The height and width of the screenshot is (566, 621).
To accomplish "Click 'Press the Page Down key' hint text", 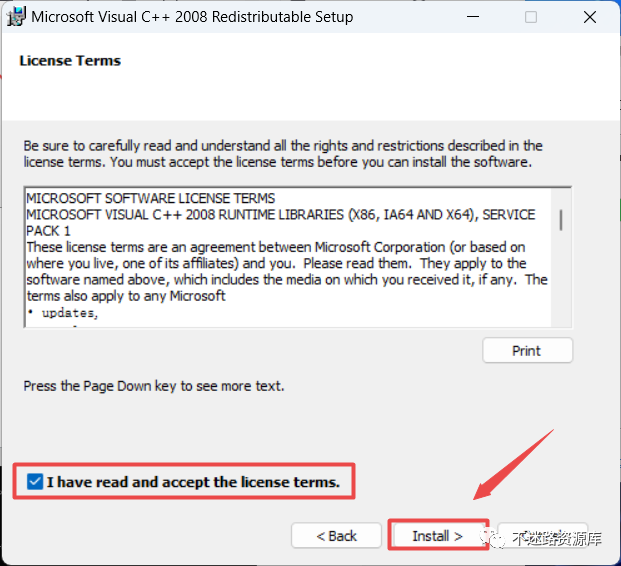I will (x=154, y=386).
